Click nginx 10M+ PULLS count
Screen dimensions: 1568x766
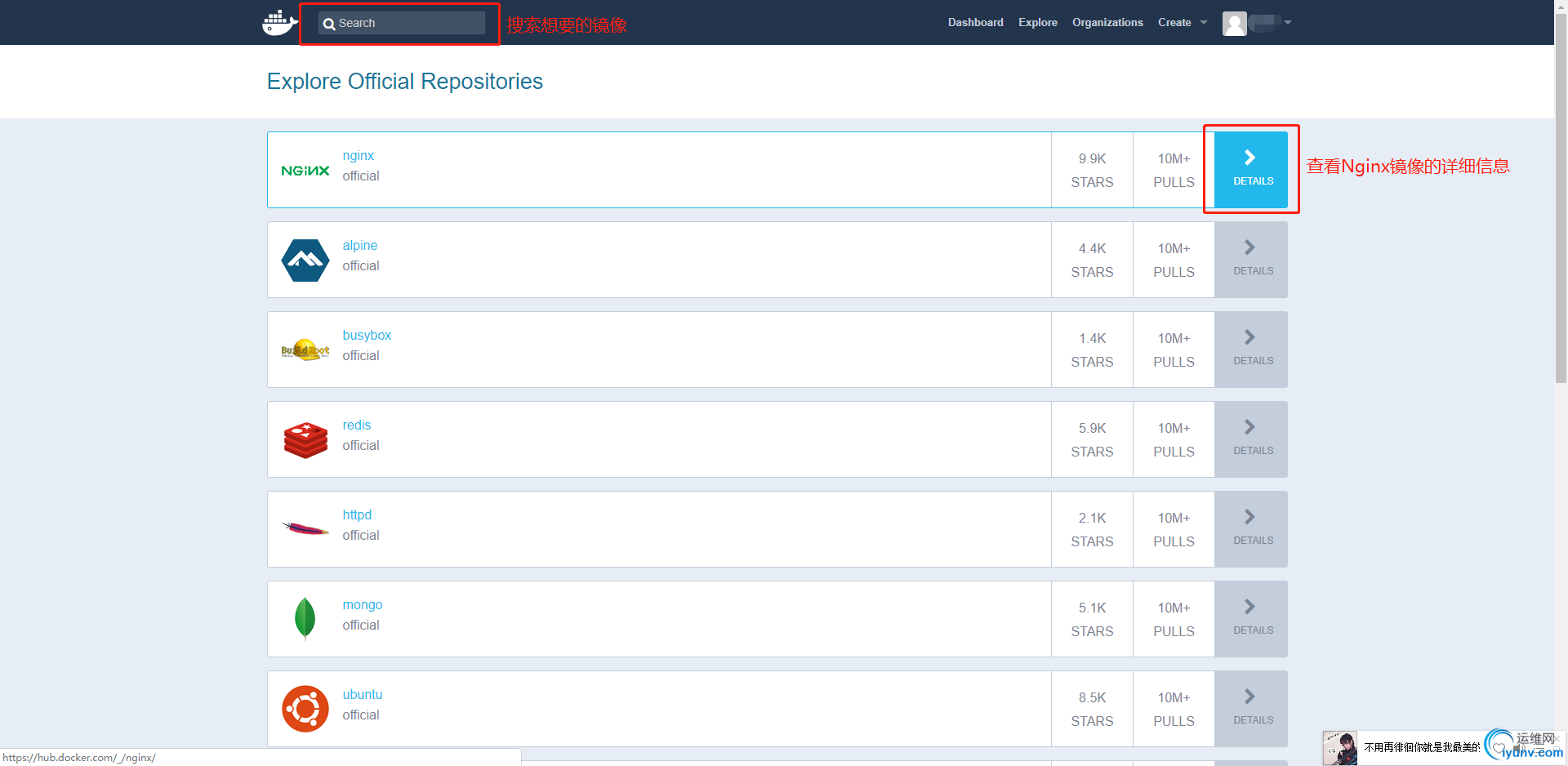coord(1174,170)
